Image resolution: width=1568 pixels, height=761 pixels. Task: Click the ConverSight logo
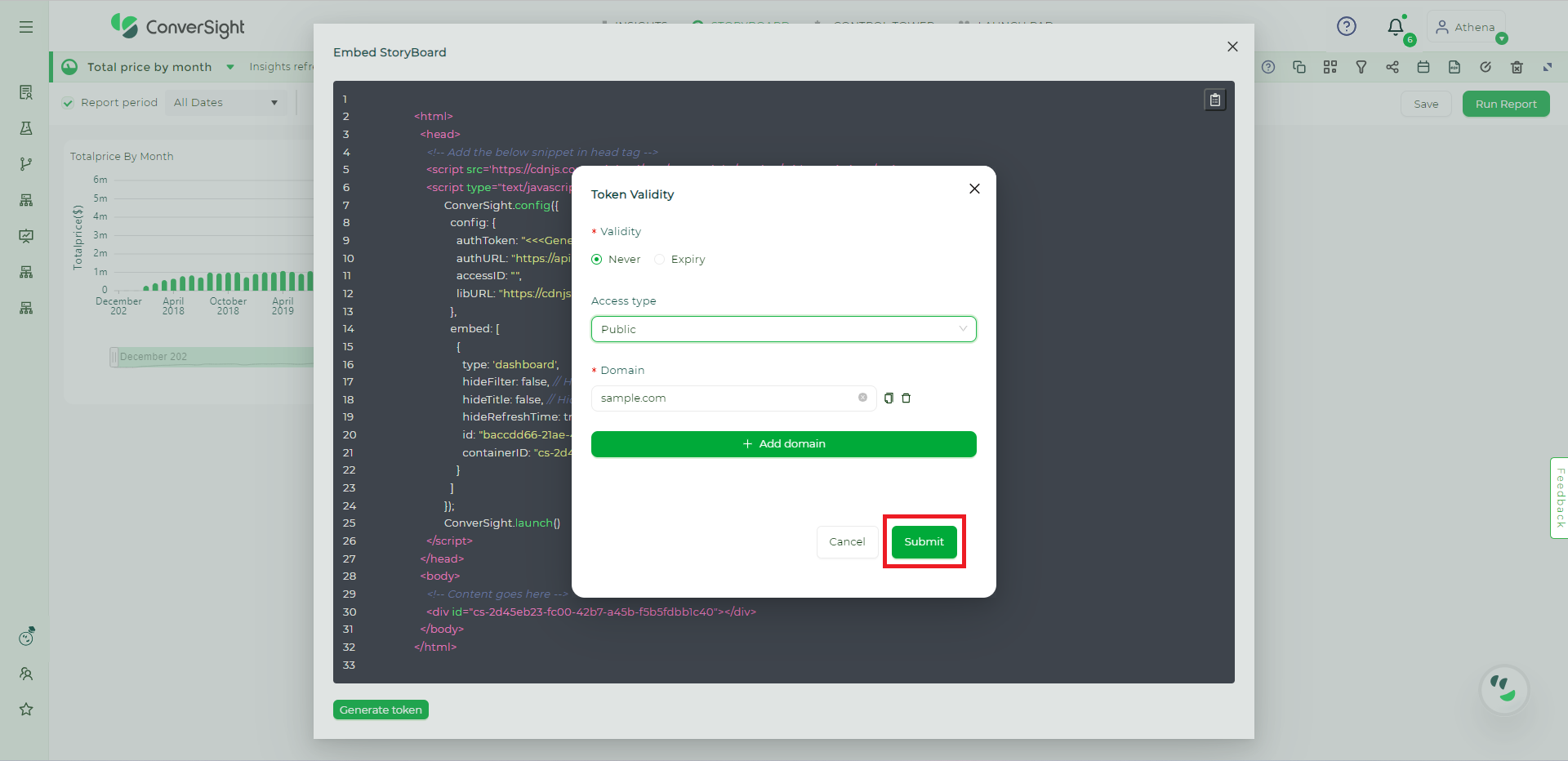(178, 27)
